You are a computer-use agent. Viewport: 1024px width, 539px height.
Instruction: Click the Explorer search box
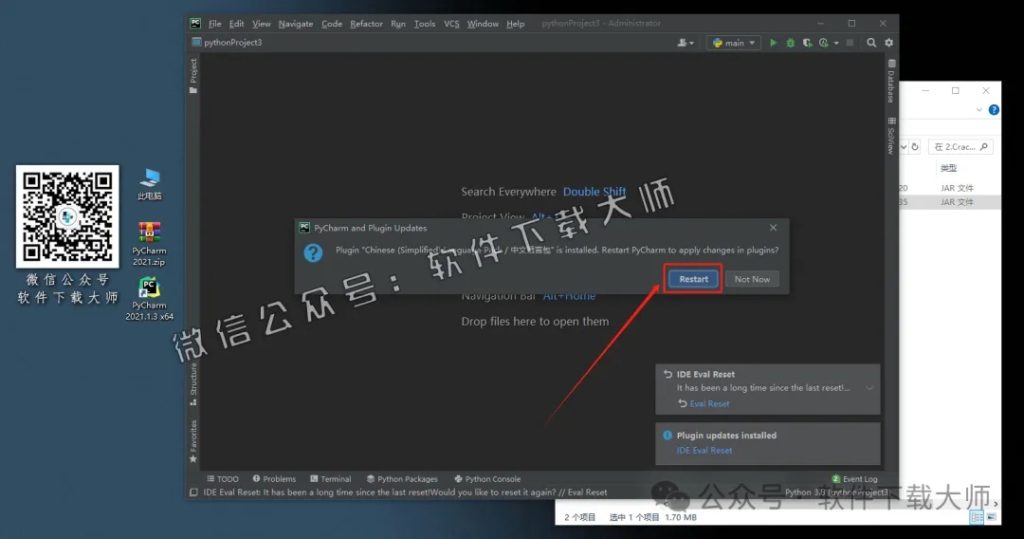[x=961, y=147]
